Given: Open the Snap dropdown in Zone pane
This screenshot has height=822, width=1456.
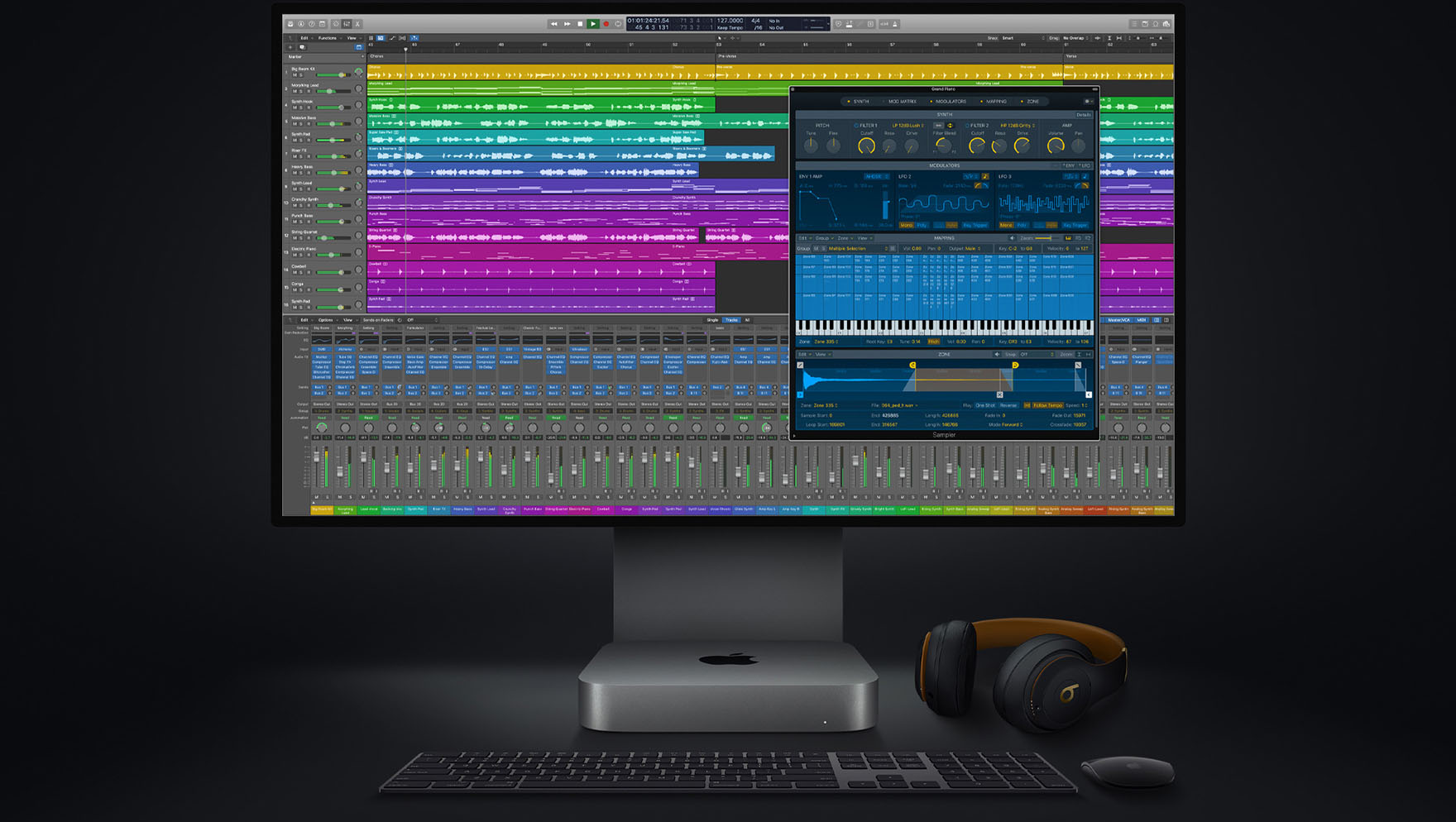Looking at the screenshot, I should click(1037, 354).
